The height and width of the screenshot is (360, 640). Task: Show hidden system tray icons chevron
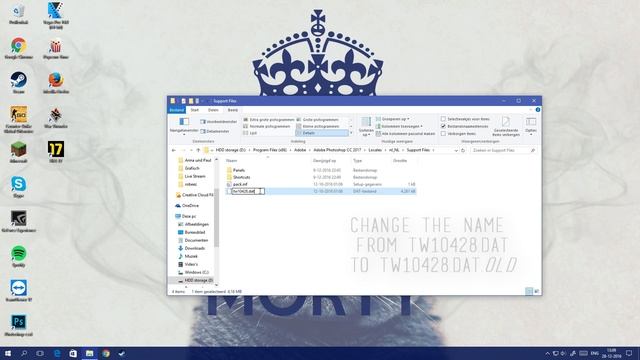point(547,353)
